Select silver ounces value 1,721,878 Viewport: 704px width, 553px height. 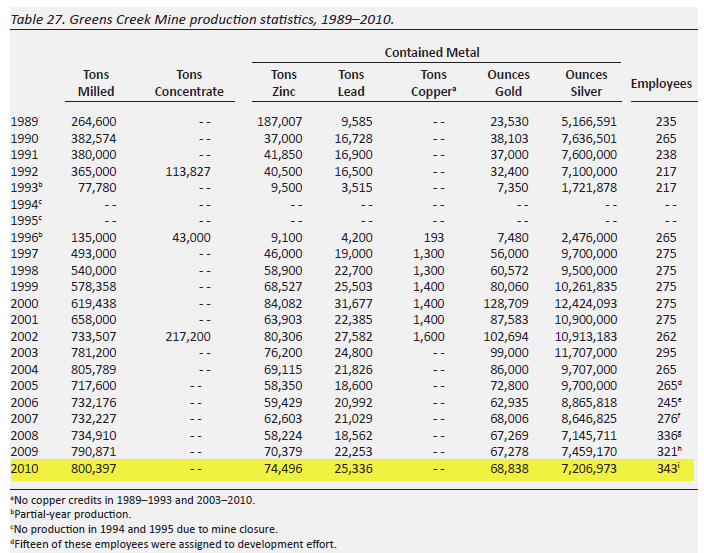(x=589, y=188)
